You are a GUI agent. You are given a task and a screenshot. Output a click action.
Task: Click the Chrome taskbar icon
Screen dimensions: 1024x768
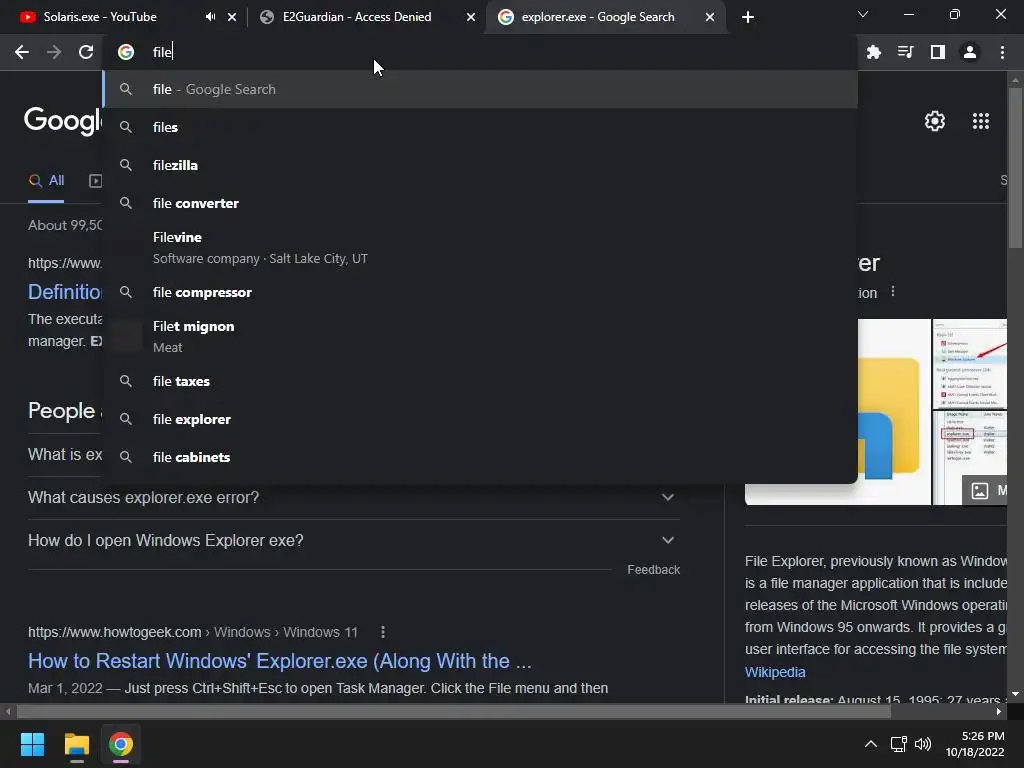tap(121, 744)
